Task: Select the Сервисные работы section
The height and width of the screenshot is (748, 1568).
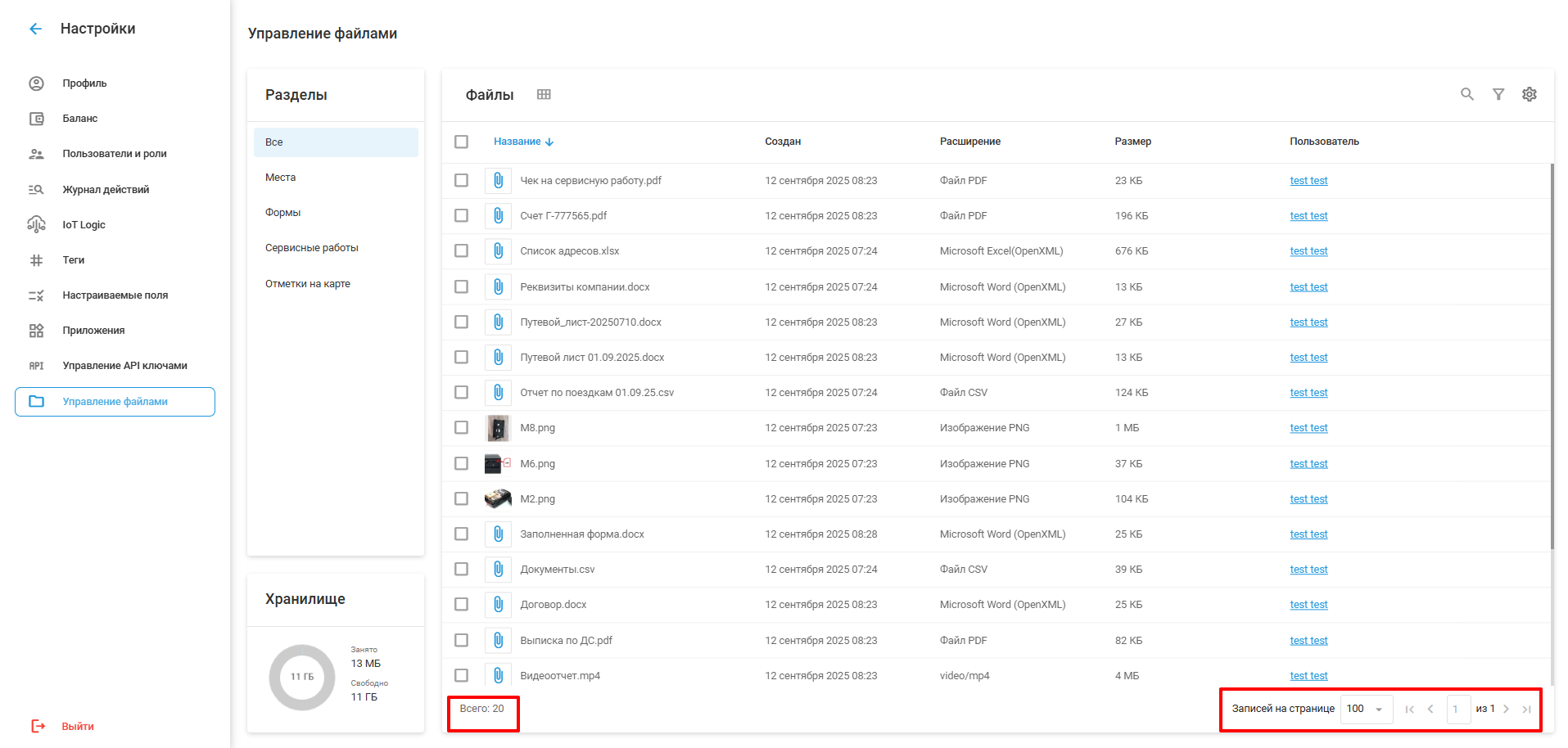Action: point(312,248)
